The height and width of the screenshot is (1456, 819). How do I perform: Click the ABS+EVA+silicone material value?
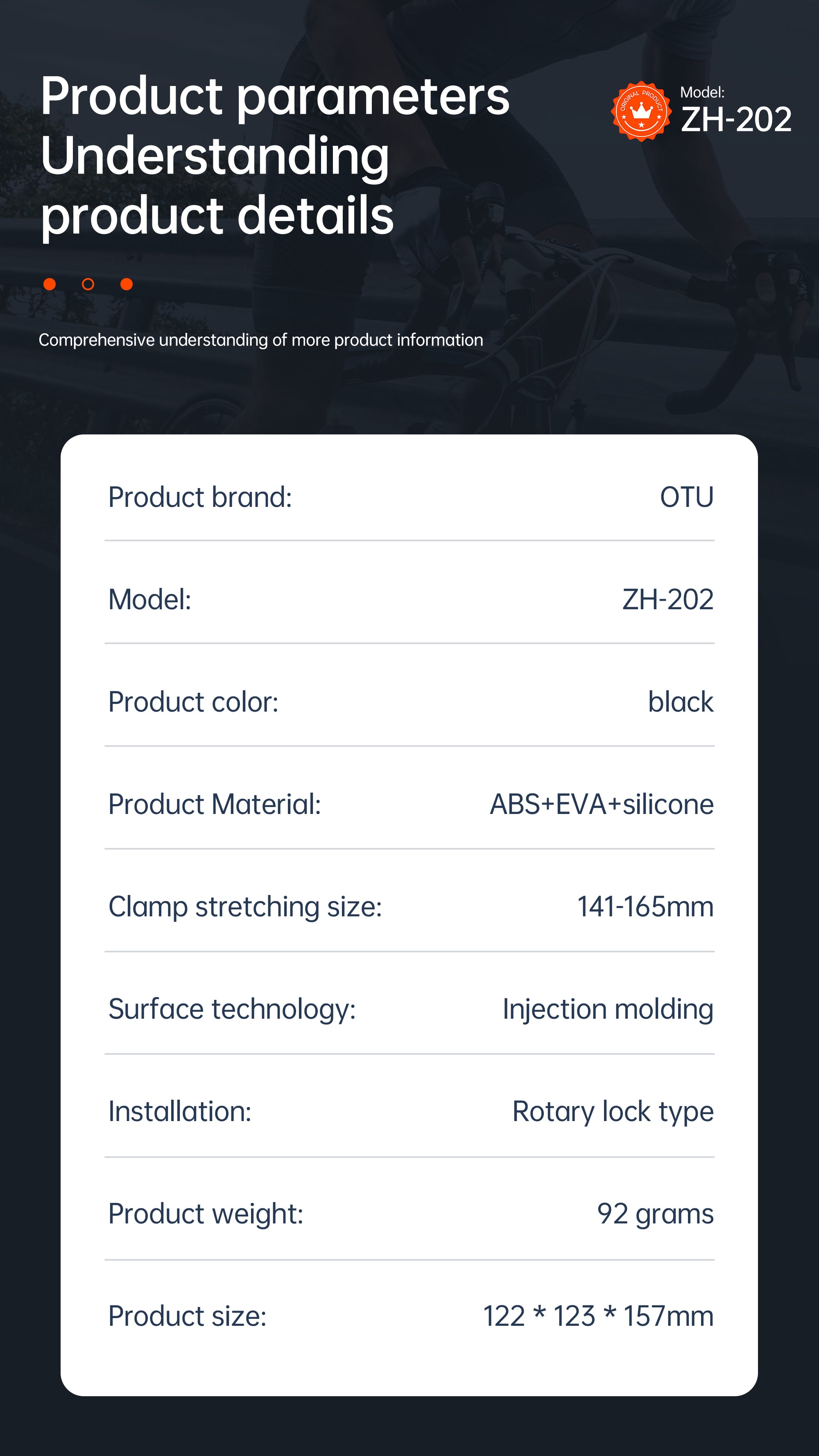[x=602, y=804]
